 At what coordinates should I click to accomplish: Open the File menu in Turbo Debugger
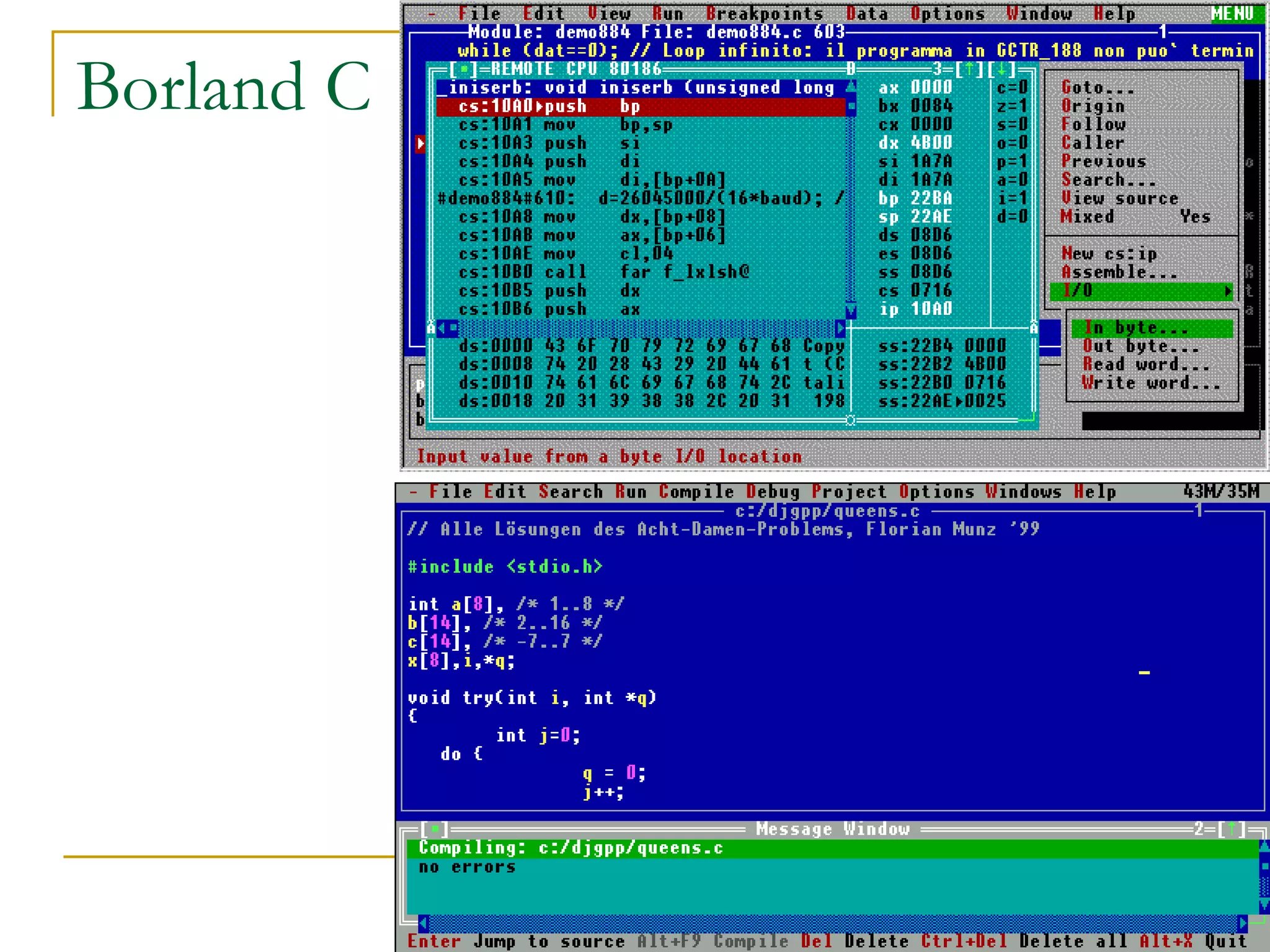tap(479, 13)
